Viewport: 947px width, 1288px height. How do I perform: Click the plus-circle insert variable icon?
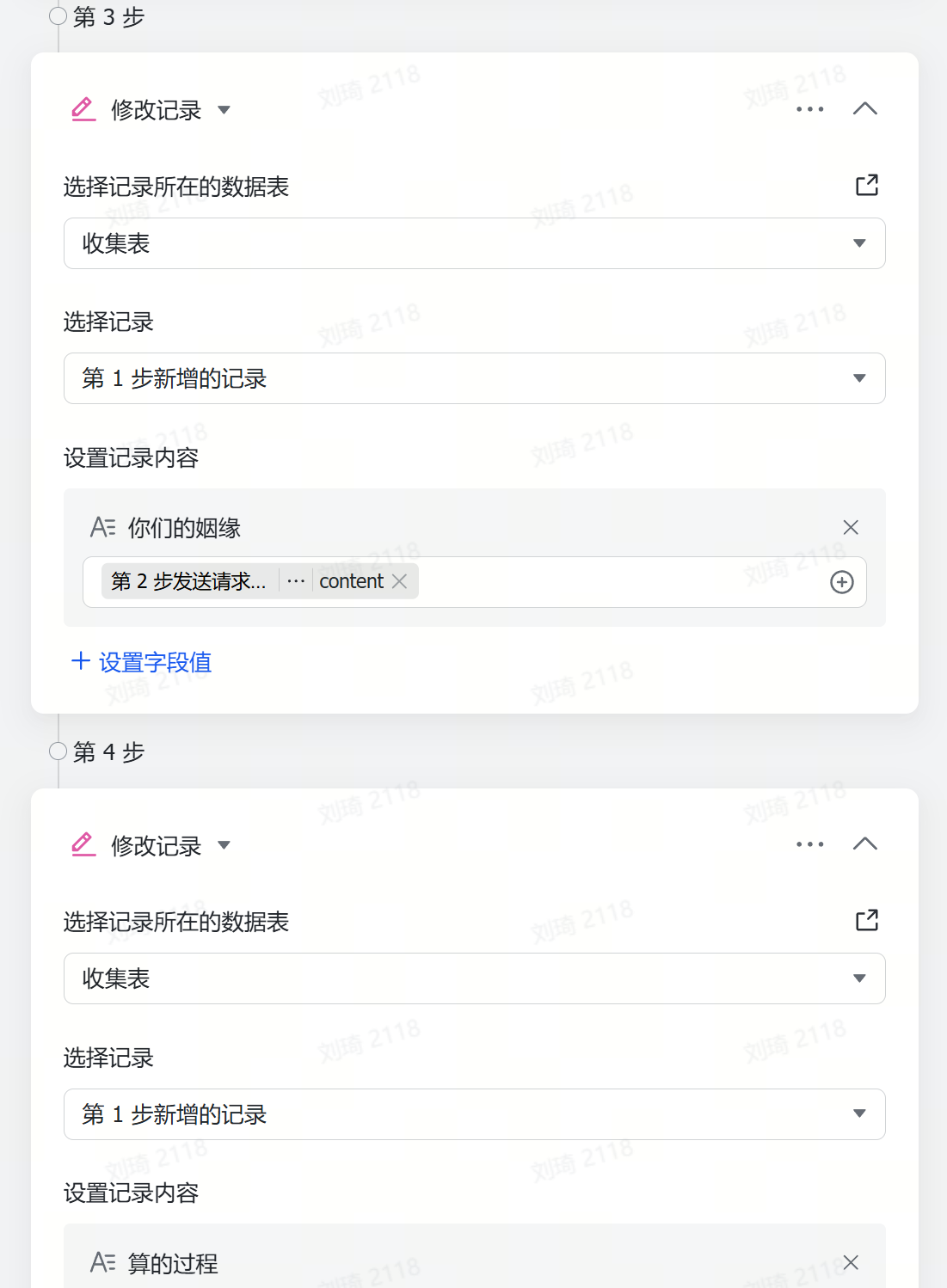pyautogui.click(x=841, y=582)
